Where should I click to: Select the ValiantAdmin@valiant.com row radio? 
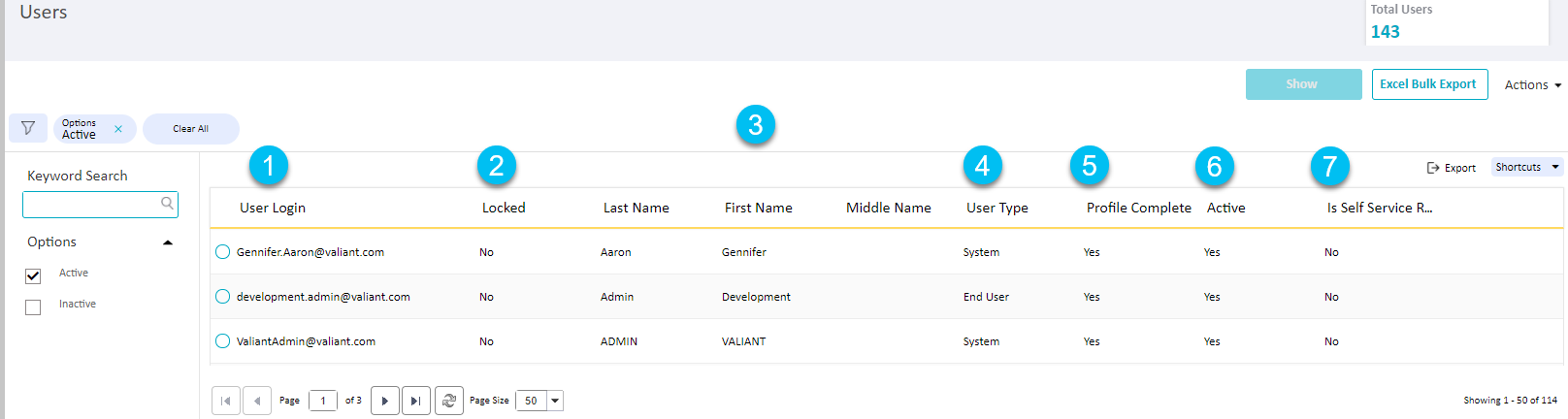(222, 341)
